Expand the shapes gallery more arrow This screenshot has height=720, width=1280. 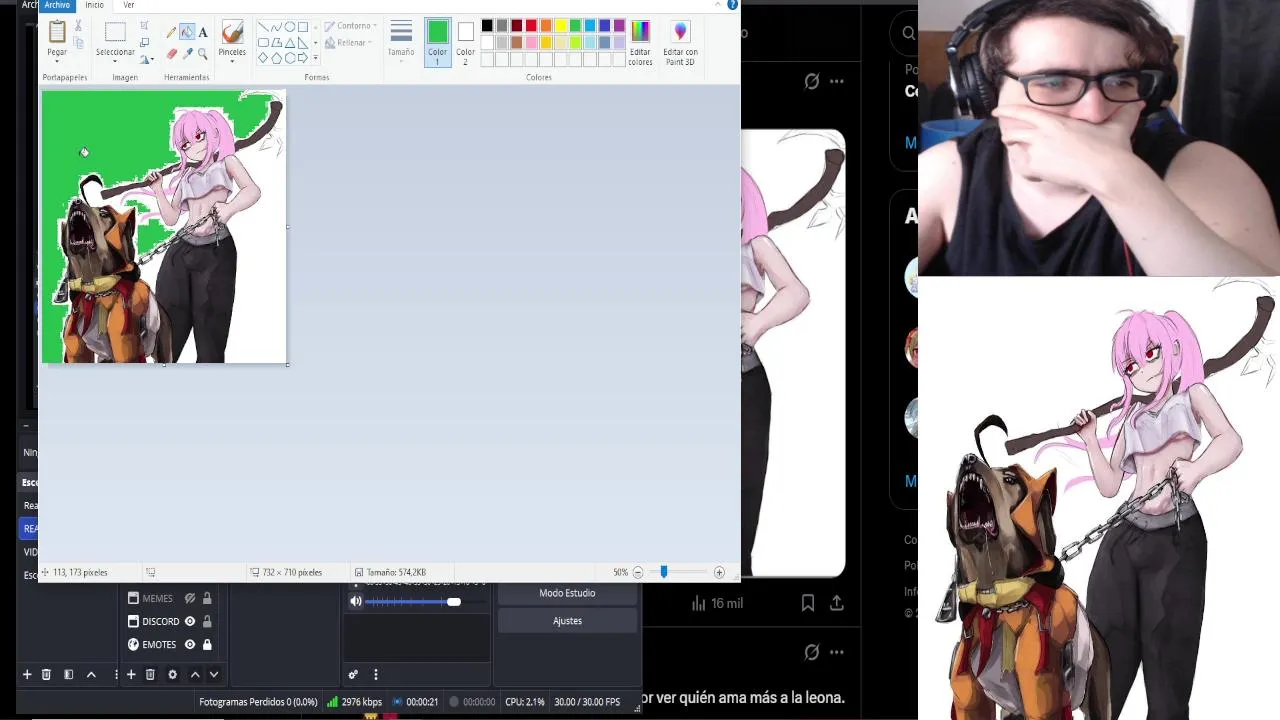click(x=316, y=57)
